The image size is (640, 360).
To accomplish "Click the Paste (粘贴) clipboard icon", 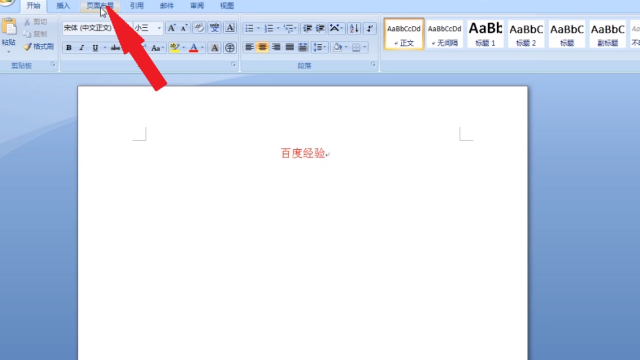I will [9, 27].
